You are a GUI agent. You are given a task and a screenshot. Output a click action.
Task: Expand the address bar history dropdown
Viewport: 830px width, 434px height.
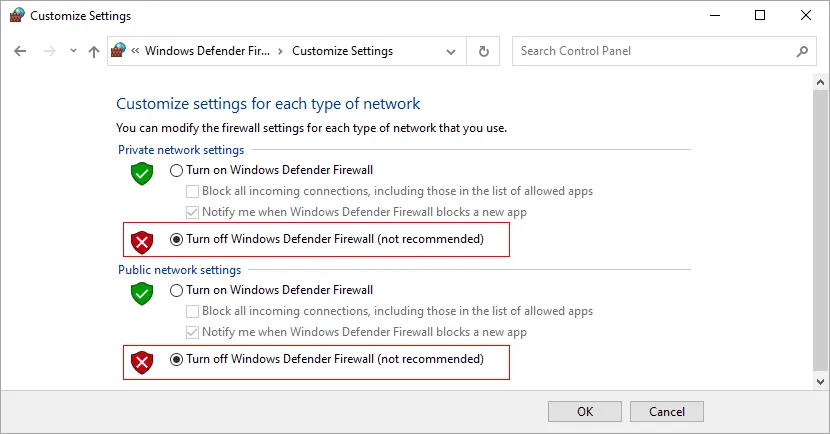[x=451, y=52]
